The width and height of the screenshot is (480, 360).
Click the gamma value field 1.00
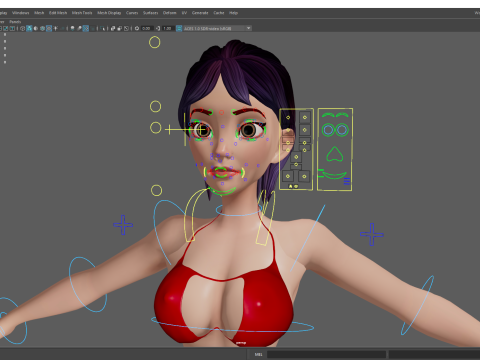point(168,28)
